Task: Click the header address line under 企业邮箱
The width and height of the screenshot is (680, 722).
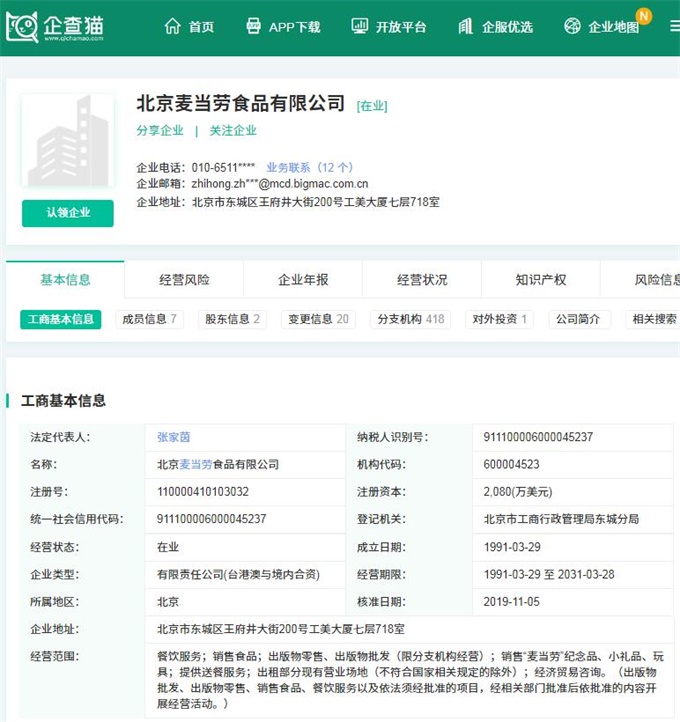Action: [315, 202]
